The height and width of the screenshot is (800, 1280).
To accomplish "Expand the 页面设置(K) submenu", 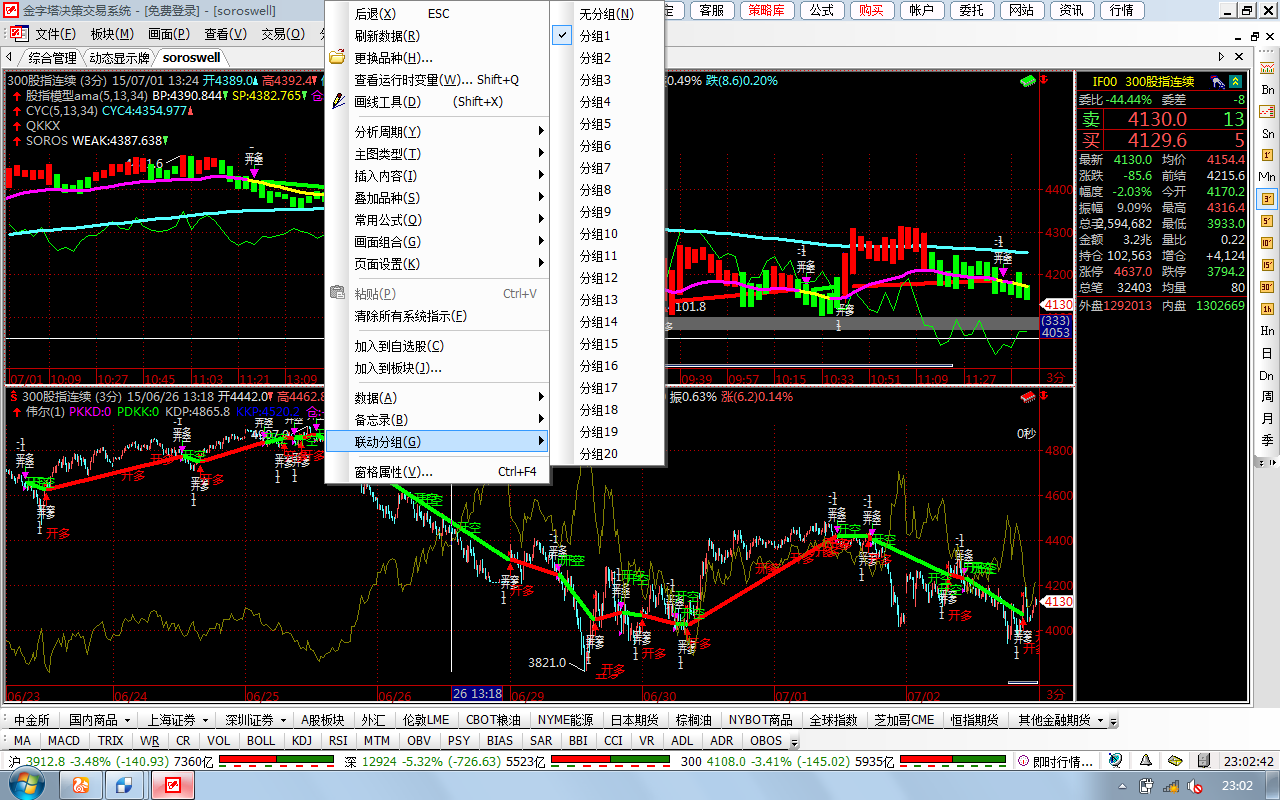I will (437, 264).
